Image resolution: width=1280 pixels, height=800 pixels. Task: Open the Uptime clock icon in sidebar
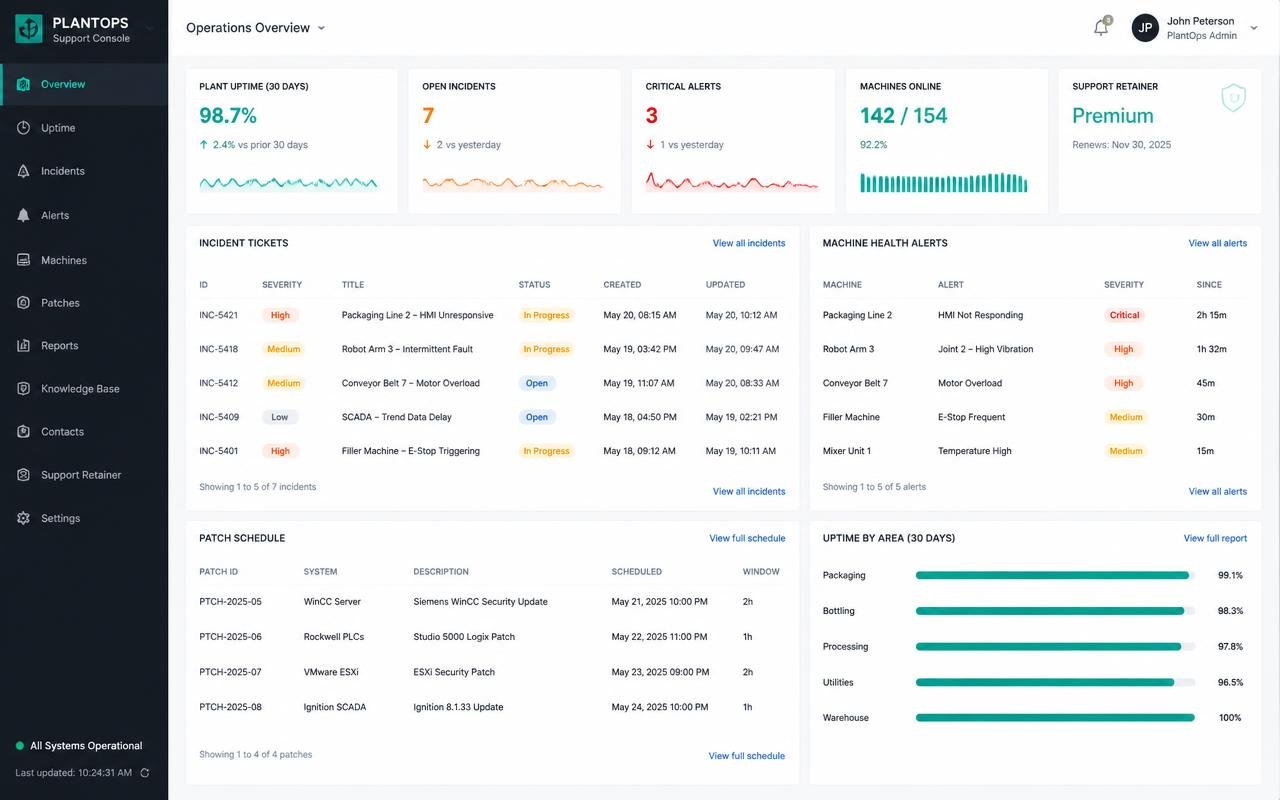point(23,128)
